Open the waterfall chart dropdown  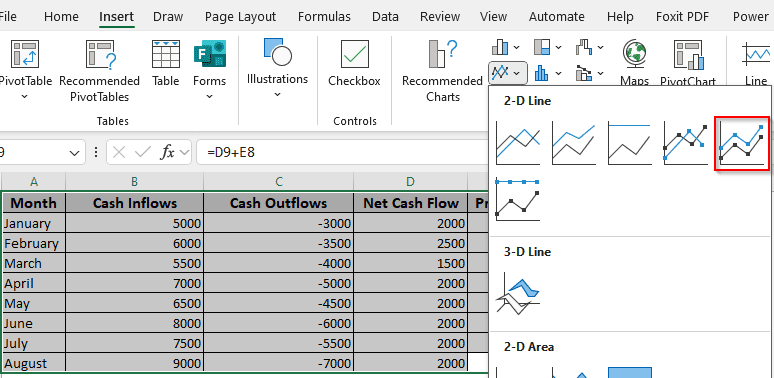coord(590,47)
